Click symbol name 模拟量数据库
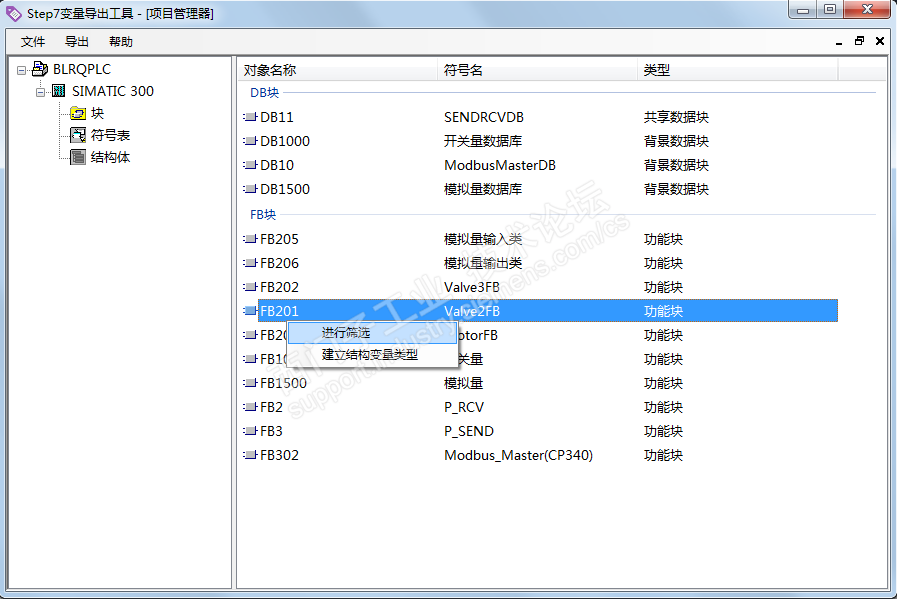This screenshot has height=599, width=897. (483, 189)
